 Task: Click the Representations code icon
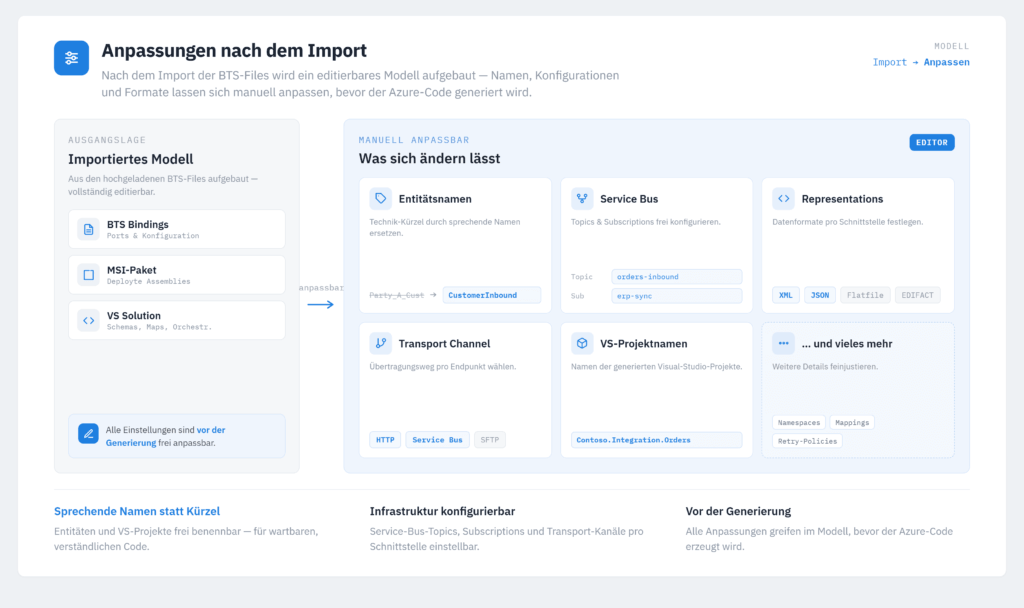point(784,199)
